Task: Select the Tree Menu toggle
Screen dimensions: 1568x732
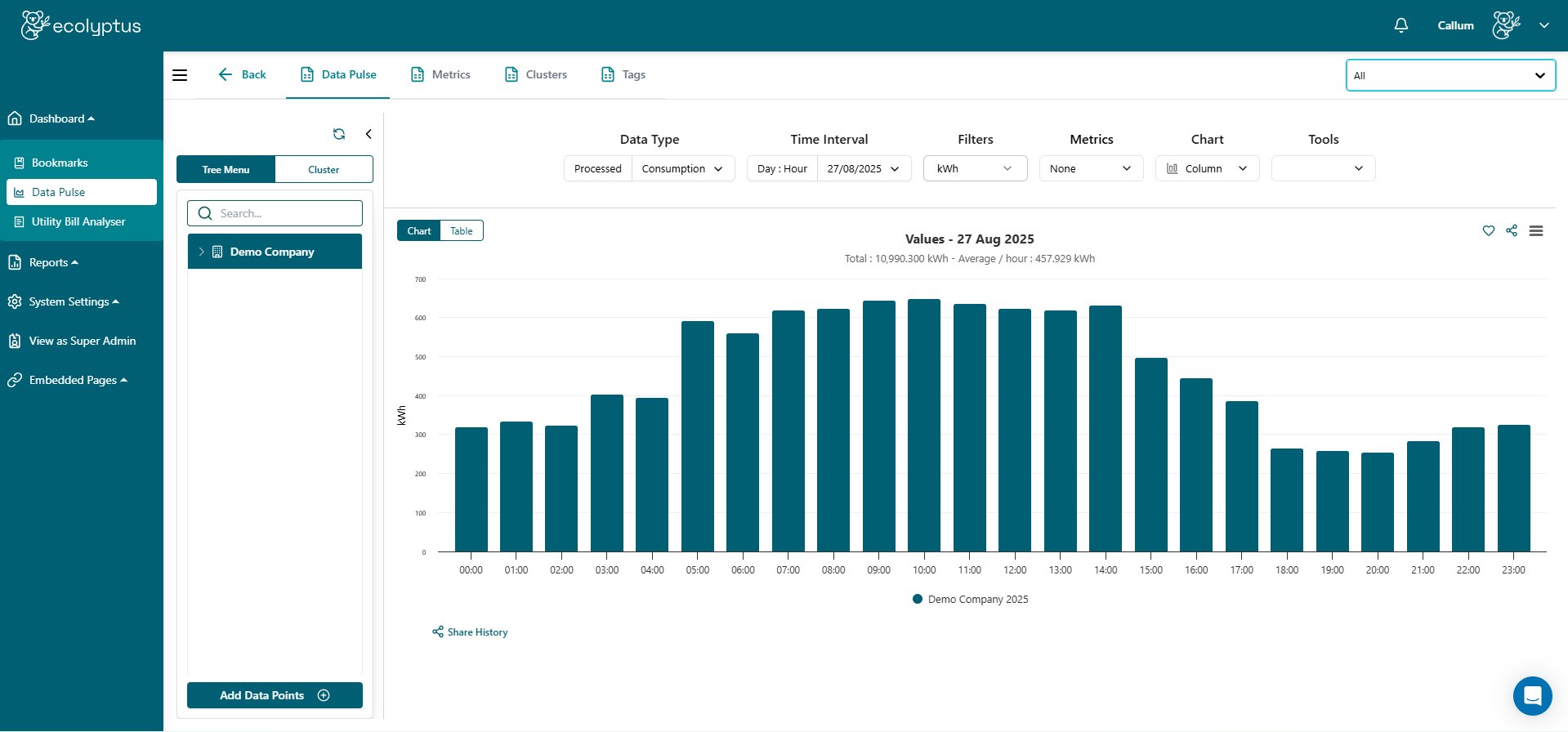Action: coord(226,170)
